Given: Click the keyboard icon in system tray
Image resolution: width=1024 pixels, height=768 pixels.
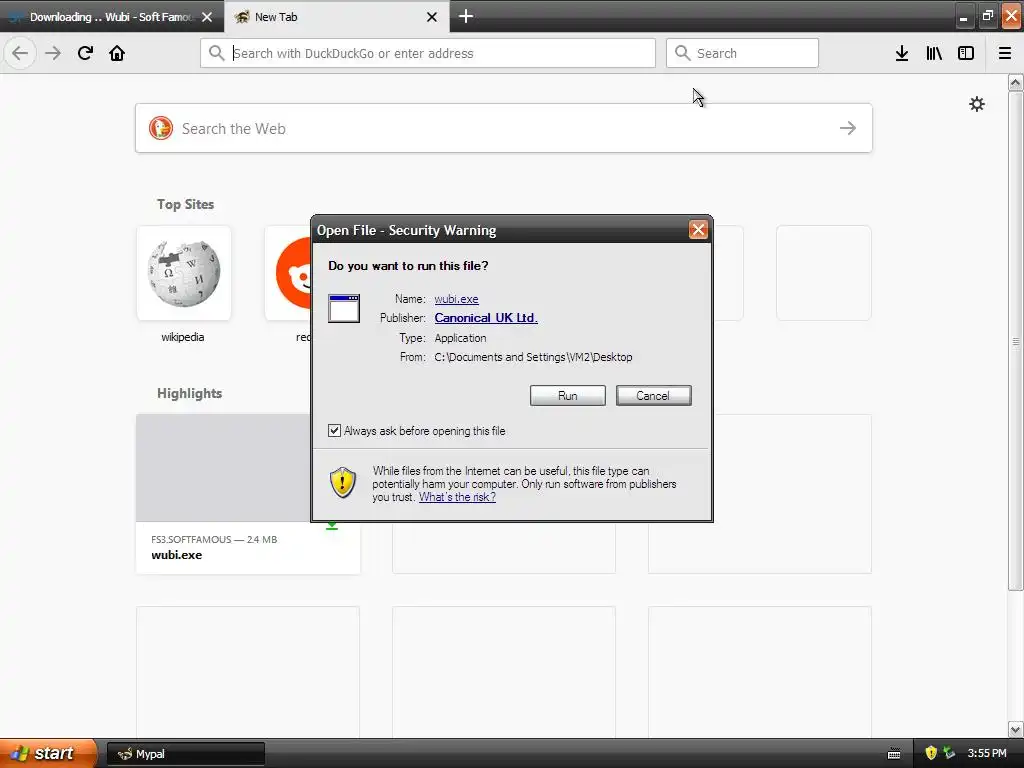Looking at the screenshot, I should 894,754.
